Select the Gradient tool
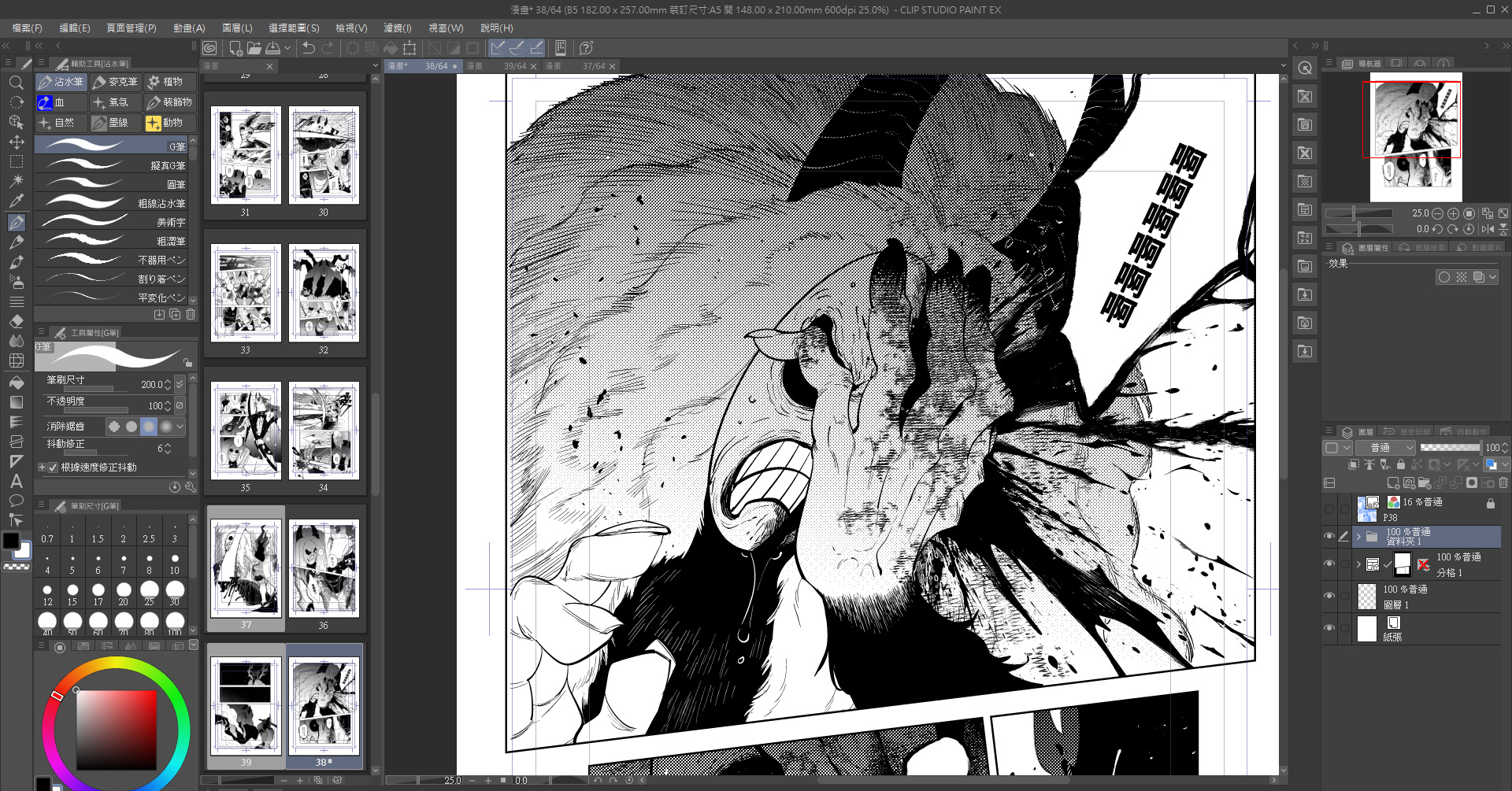This screenshot has width=1512, height=791. click(x=16, y=402)
